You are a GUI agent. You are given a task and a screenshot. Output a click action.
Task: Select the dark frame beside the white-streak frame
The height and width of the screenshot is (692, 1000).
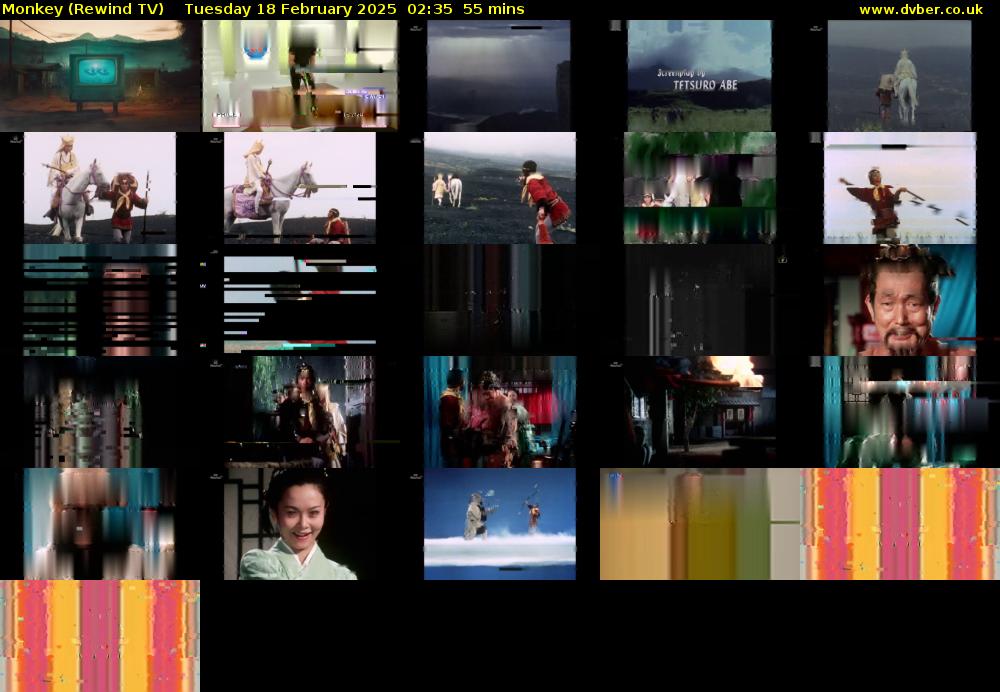pyautogui.click(x=500, y=300)
